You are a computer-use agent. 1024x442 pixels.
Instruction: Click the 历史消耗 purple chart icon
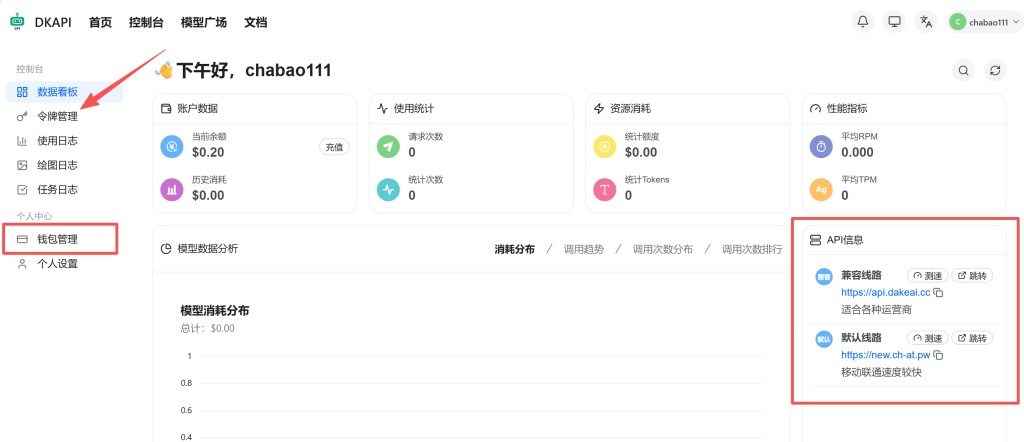(x=172, y=190)
